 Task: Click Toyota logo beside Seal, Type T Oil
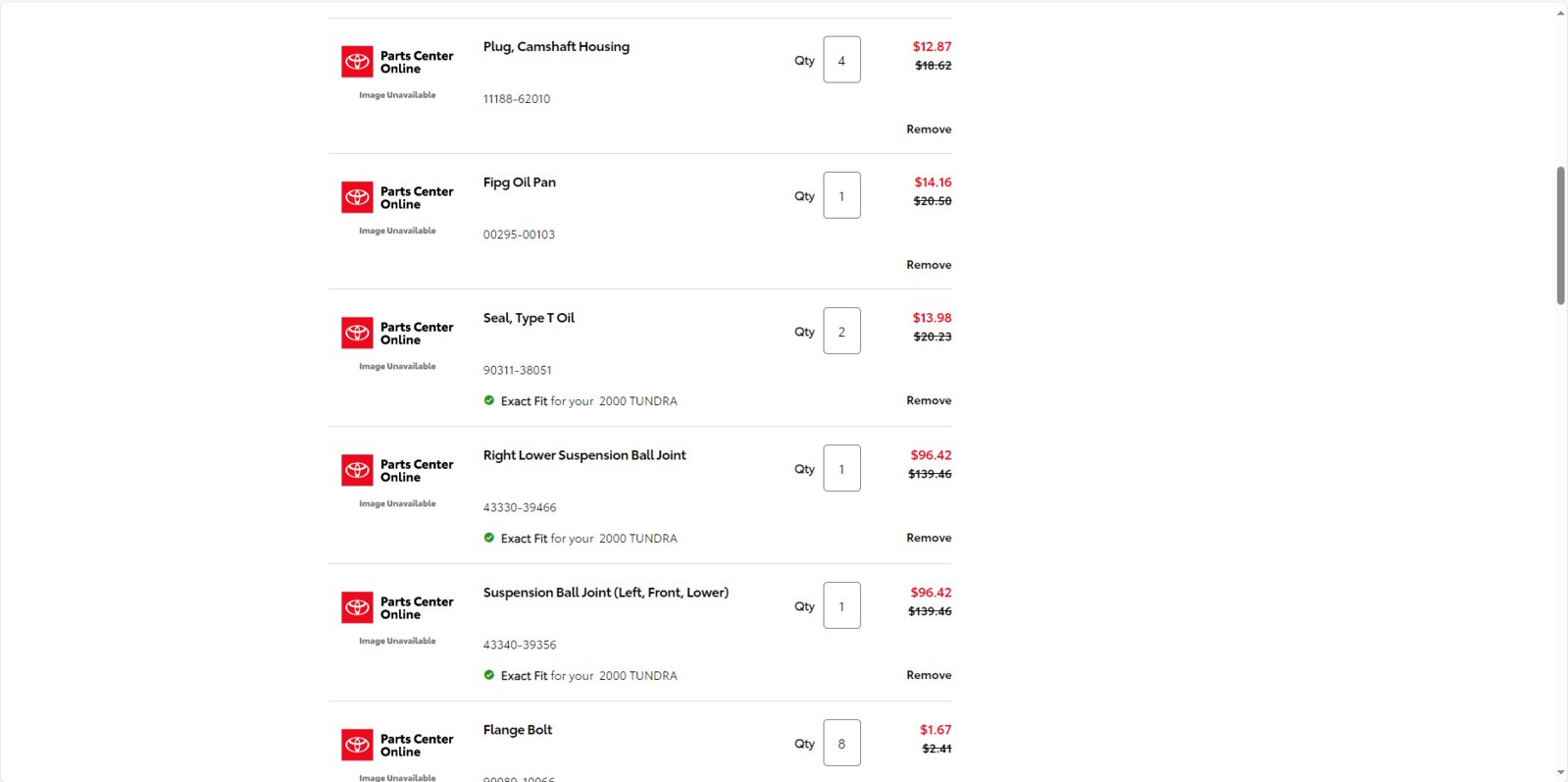tap(357, 333)
